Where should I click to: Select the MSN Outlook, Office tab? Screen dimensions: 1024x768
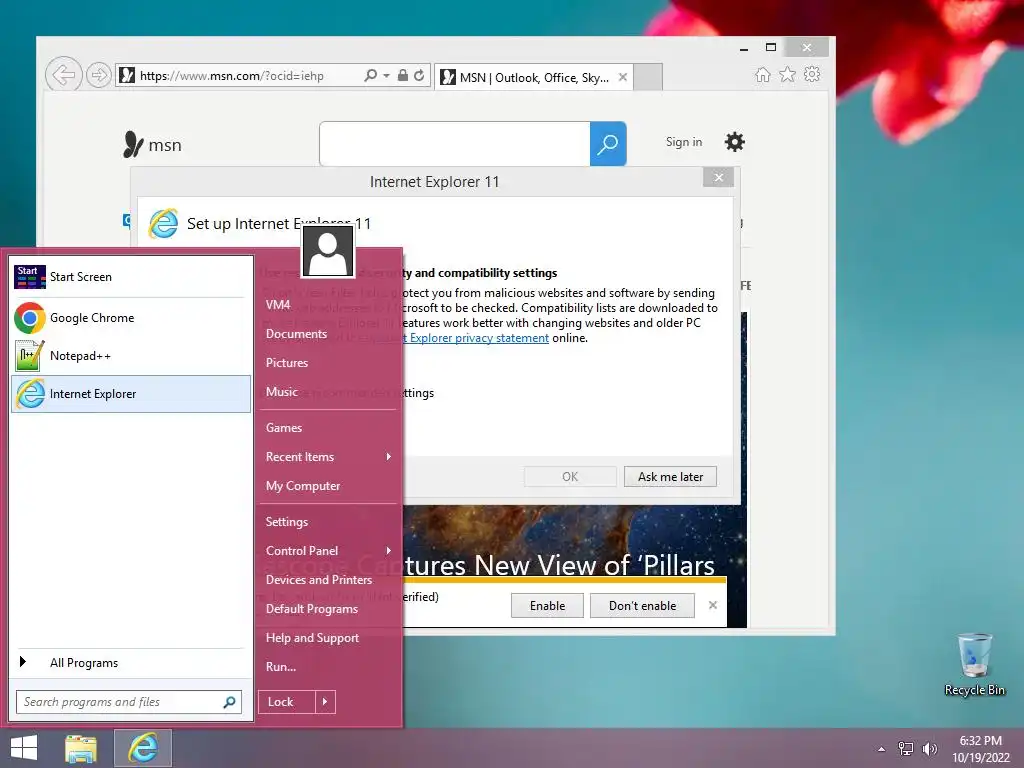click(534, 77)
